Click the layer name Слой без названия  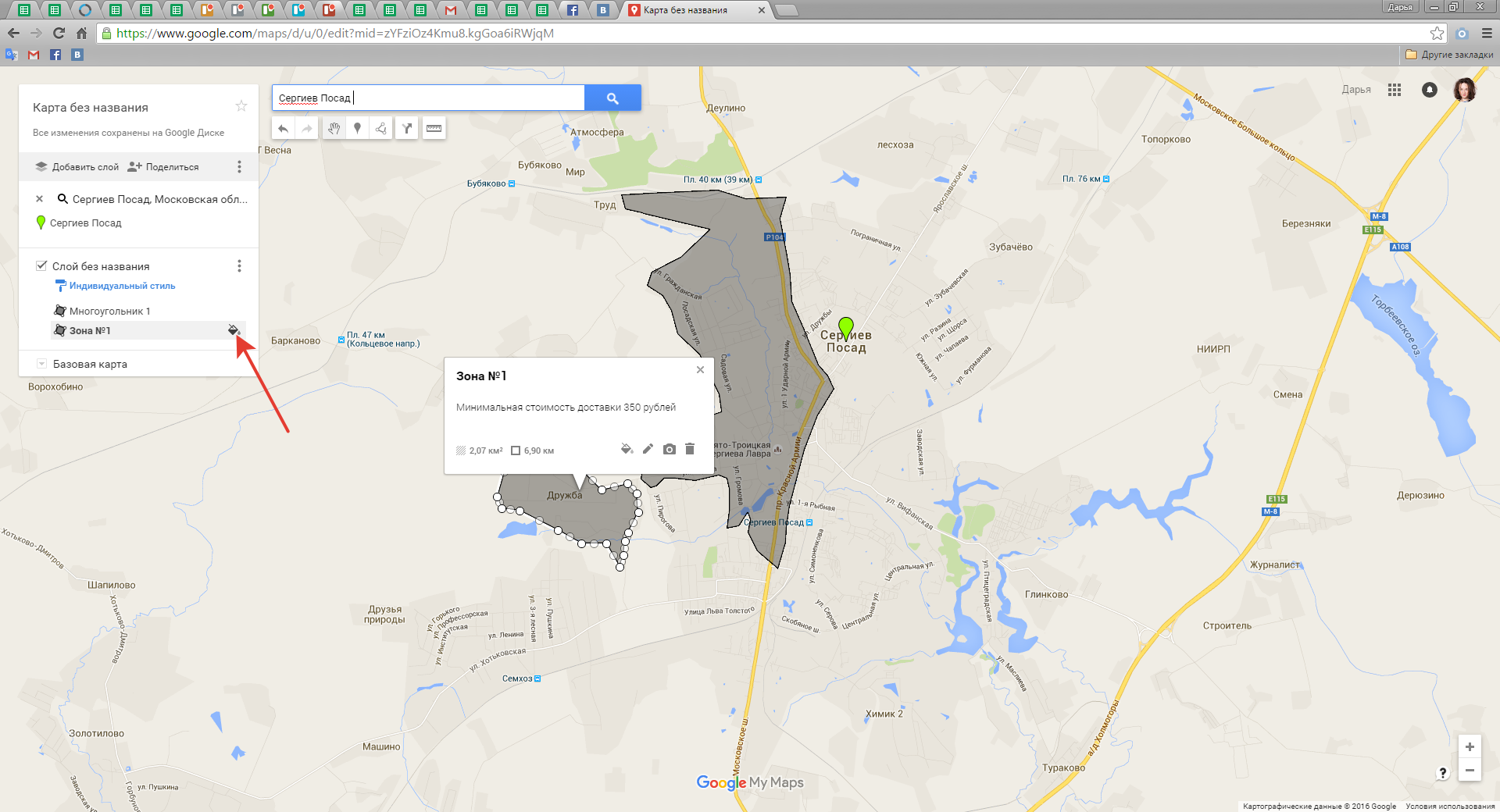coord(101,266)
